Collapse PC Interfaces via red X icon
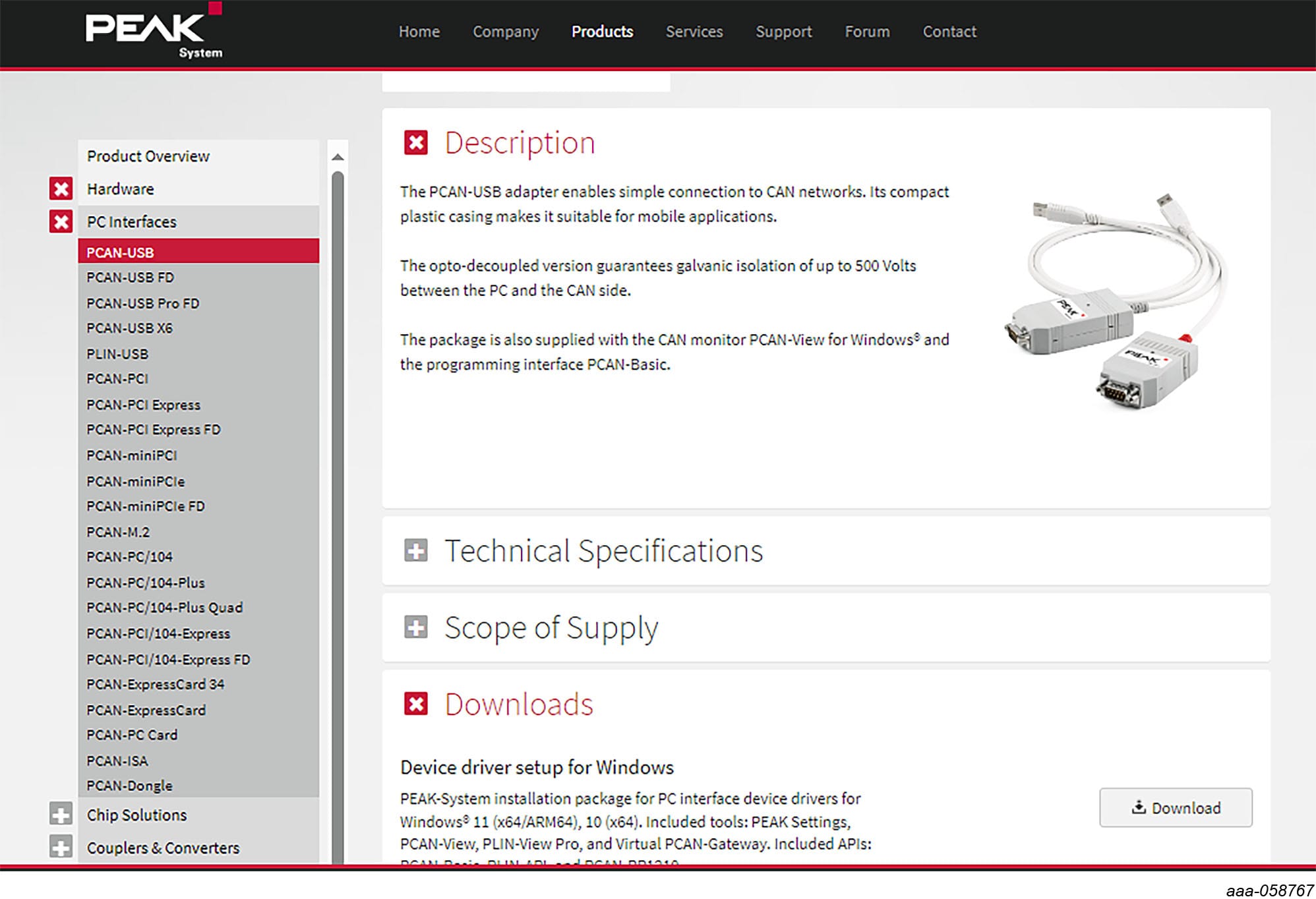 (x=61, y=222)
